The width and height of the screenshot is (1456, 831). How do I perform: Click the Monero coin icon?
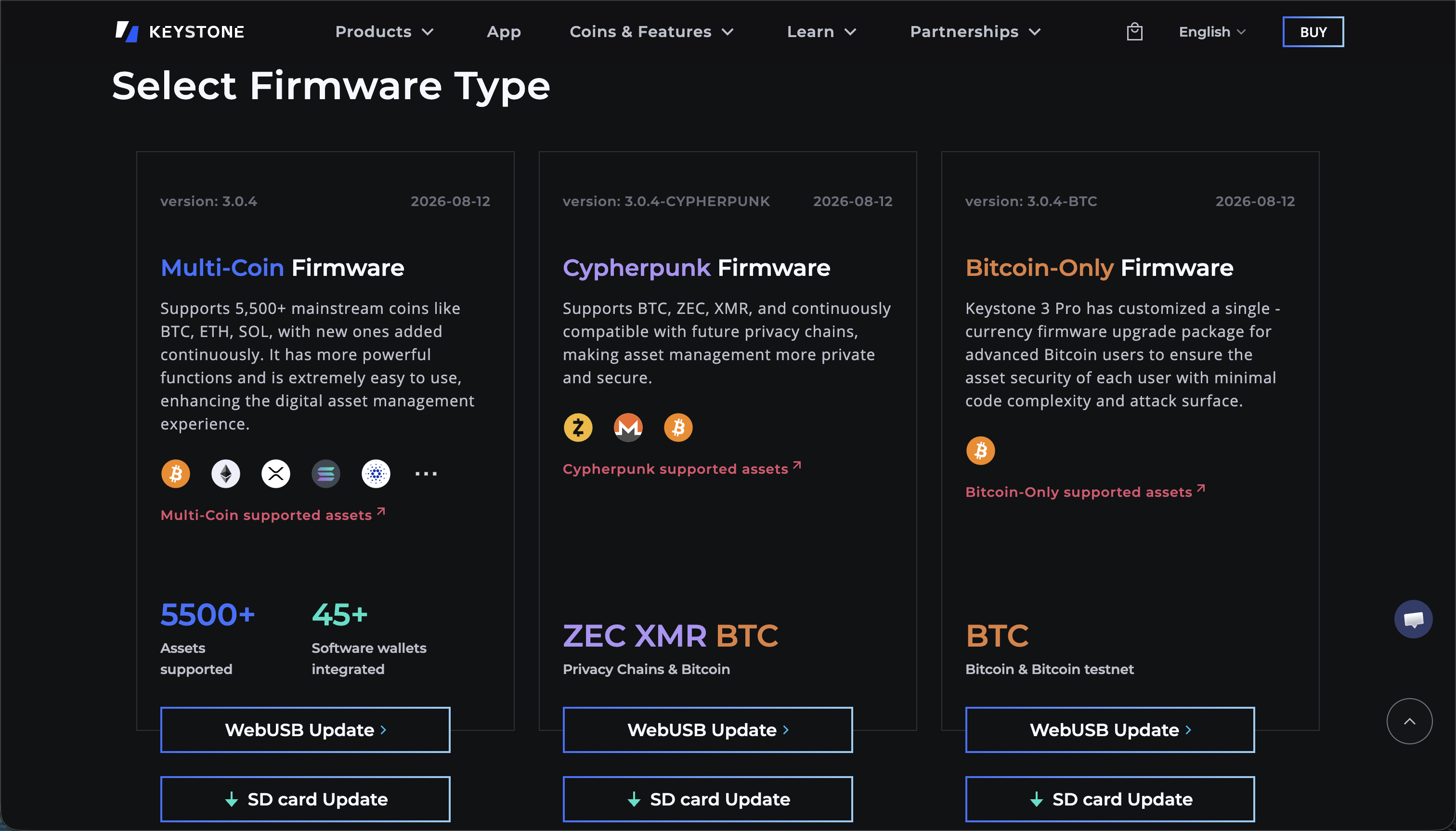[x=628, y=428]
